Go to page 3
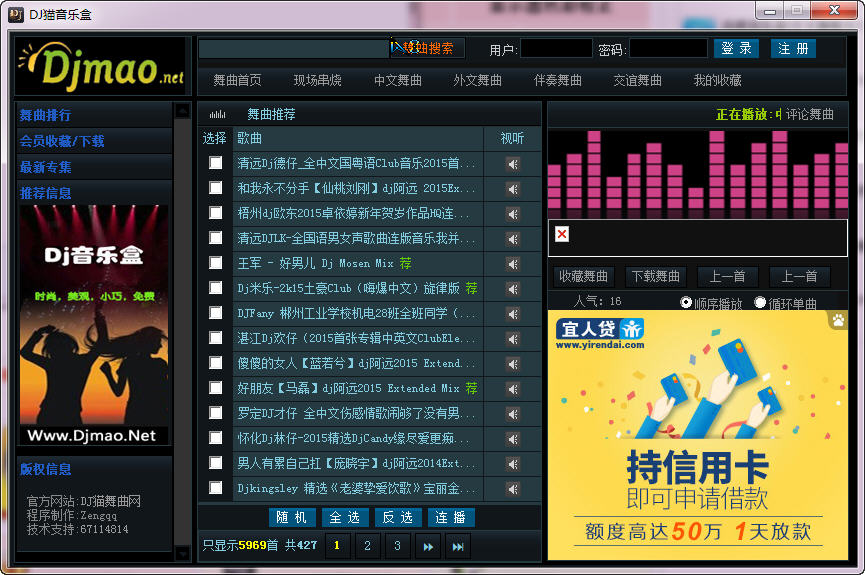 397,546
